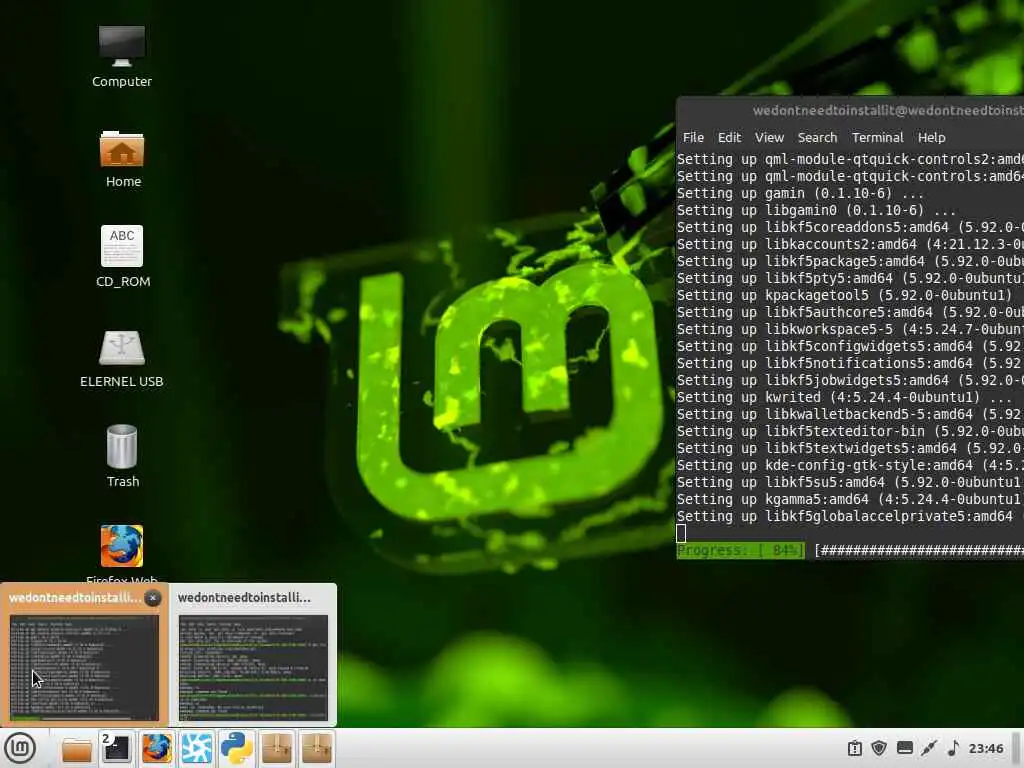Open the Files folder in the taskbar

[76, 749]
